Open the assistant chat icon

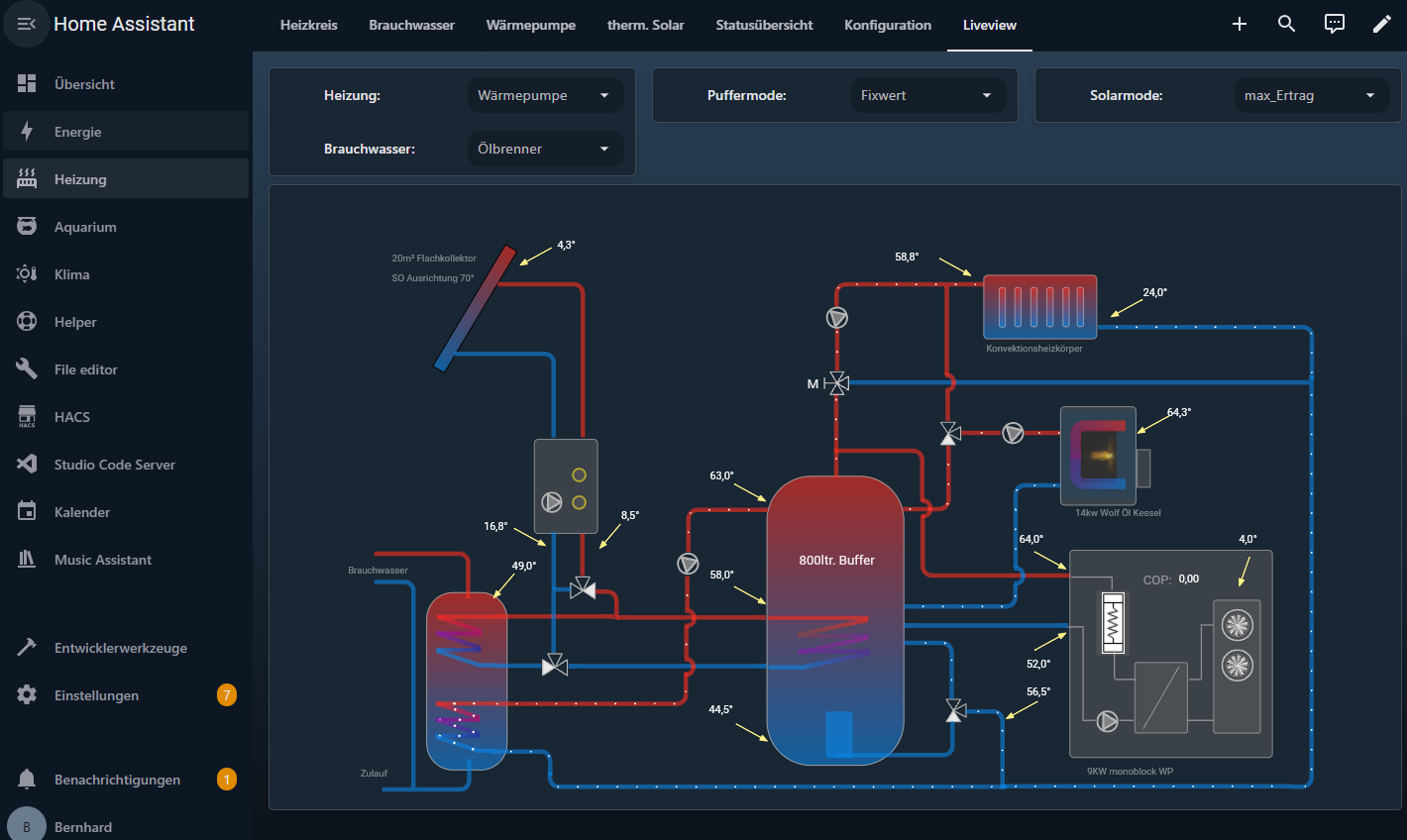pyautogui.click(x=1334, y=24)
